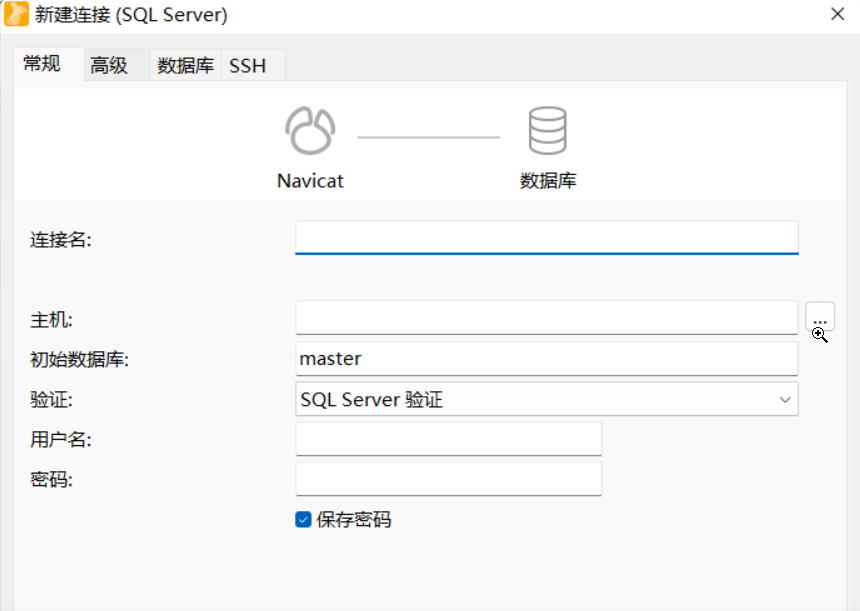Viewport: 860px width, 611px height.
Task: Click the dropdown chevron beside SQL Server 验证
Action: tap(785, 400)
